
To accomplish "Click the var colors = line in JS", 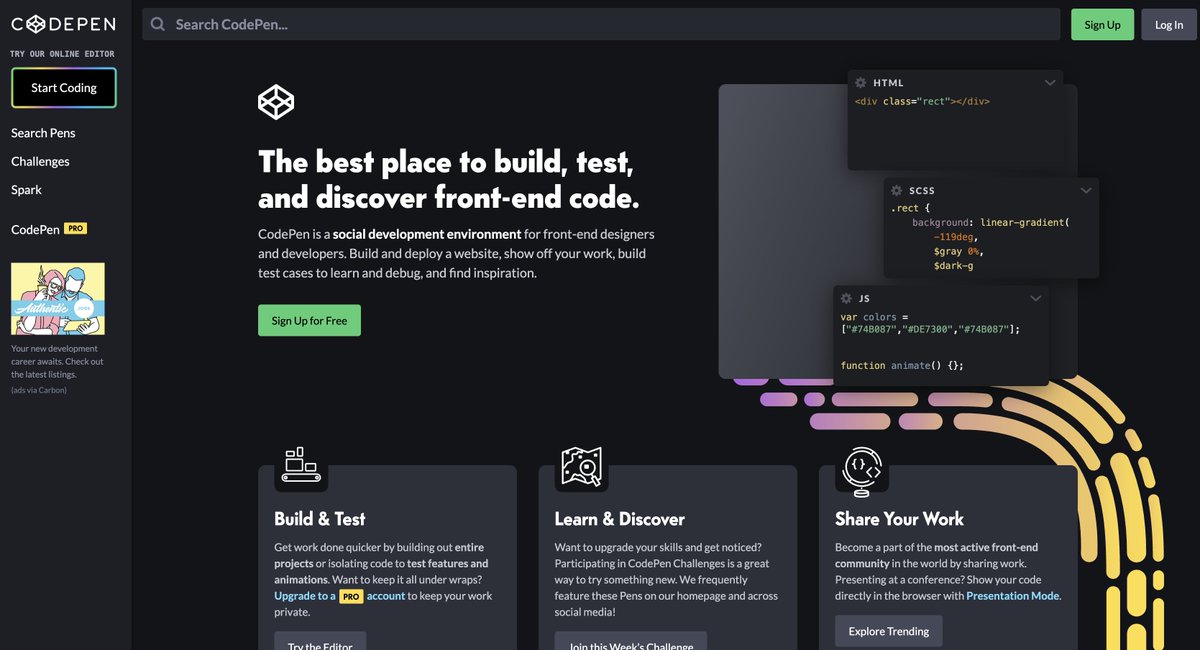I will (x=873, y=317).
